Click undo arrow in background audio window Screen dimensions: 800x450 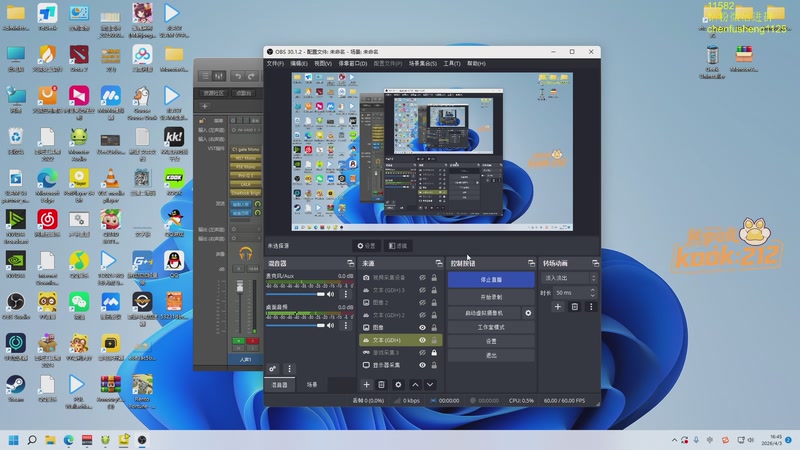click(238, 76)
